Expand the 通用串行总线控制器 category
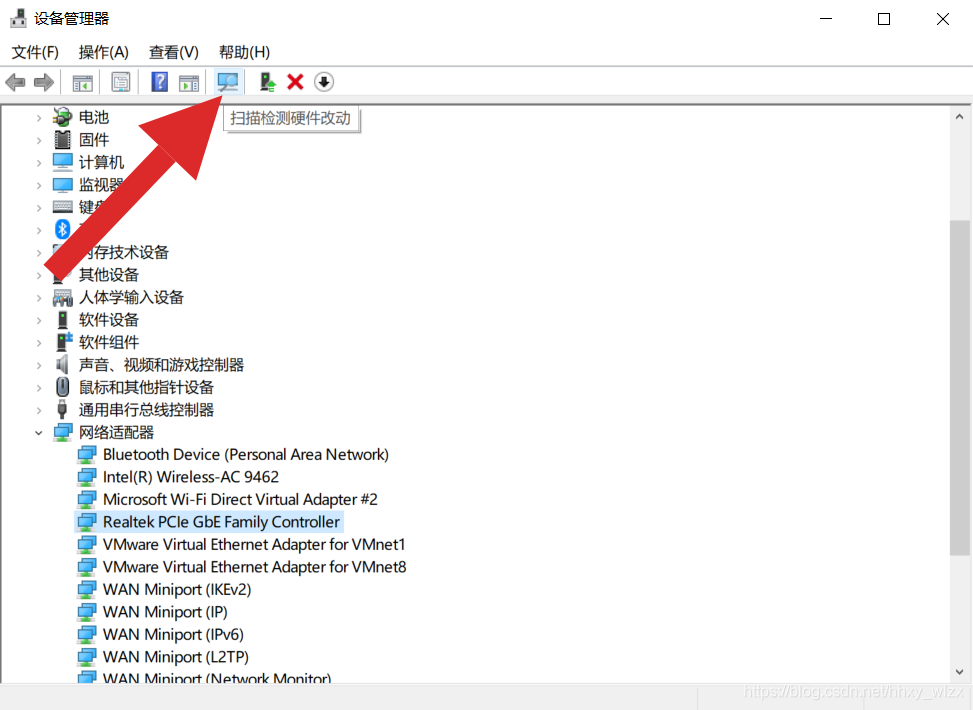Image resolution: width=973 pixels, height=710 pixels. [x=38, y=410]
